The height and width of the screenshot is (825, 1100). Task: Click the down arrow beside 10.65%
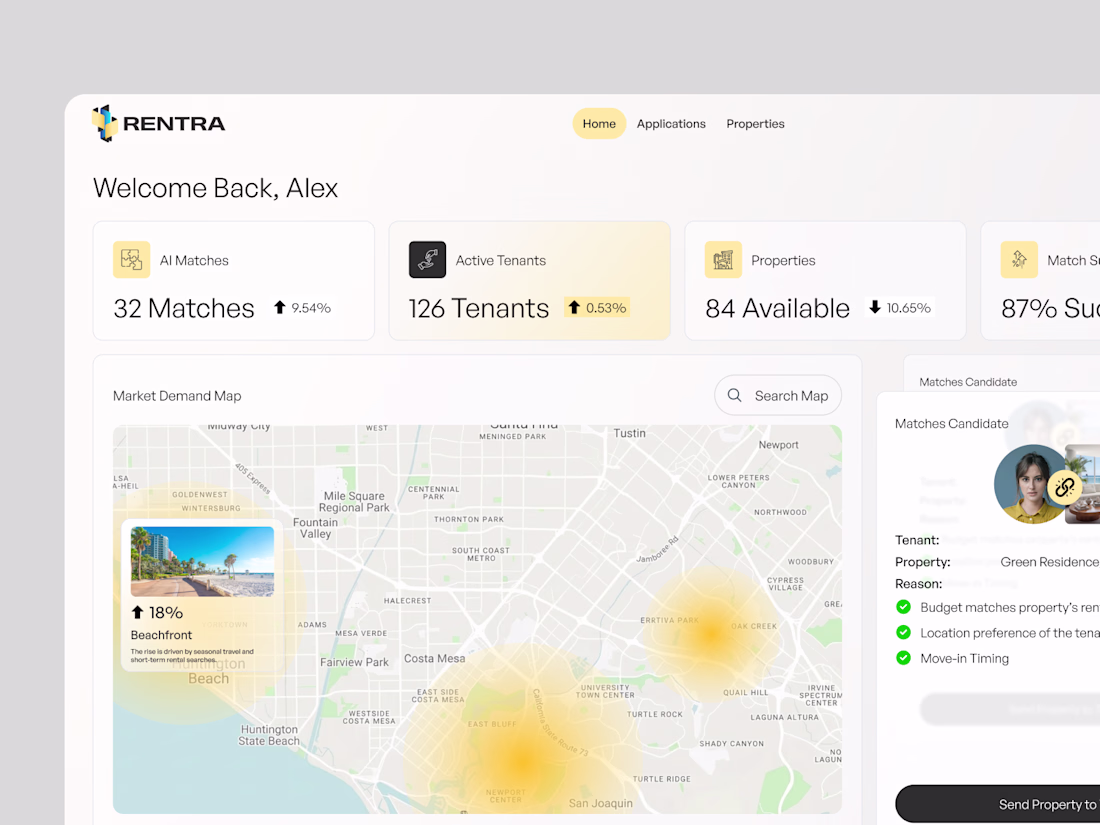(x=874, y=307)
